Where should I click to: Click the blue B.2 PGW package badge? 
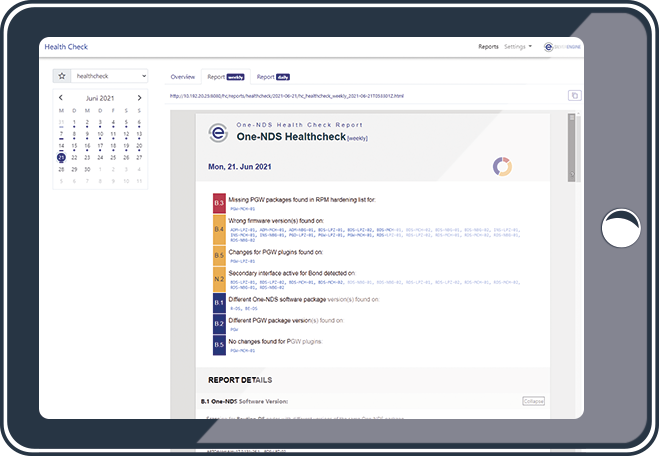click(x=219, y=324)
